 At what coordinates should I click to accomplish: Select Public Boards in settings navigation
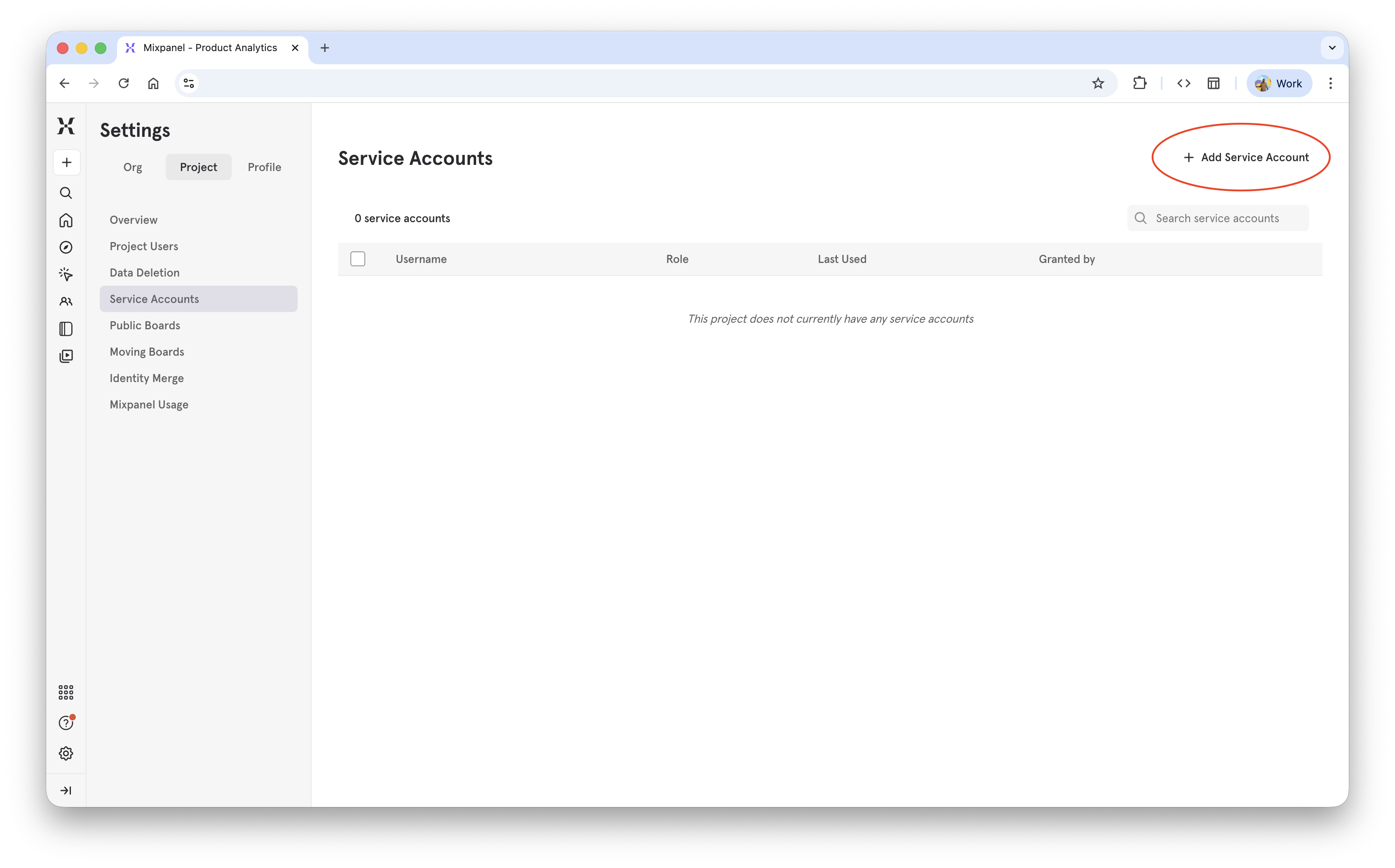145,325
